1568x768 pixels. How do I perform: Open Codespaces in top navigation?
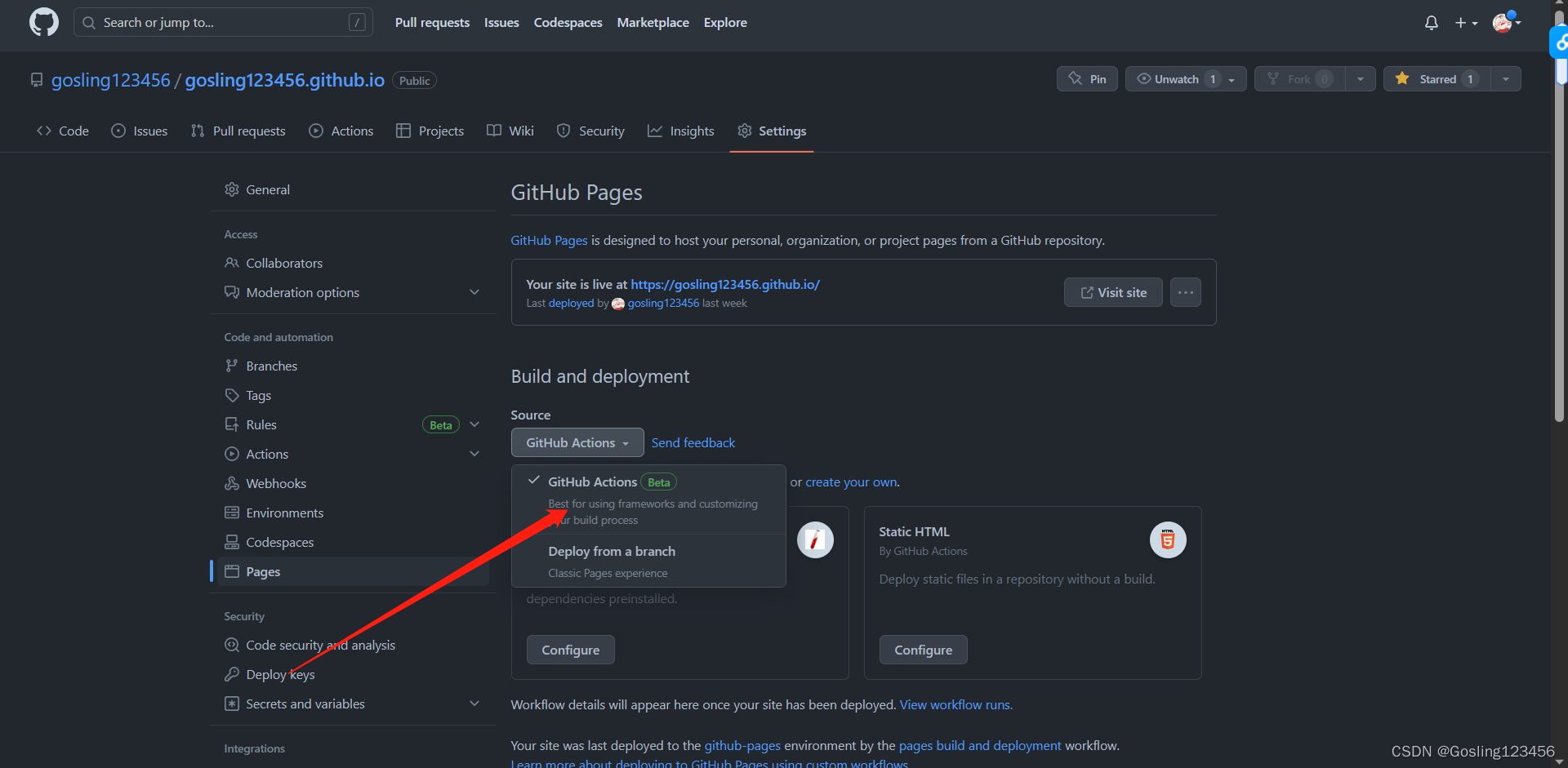point(568,23)
